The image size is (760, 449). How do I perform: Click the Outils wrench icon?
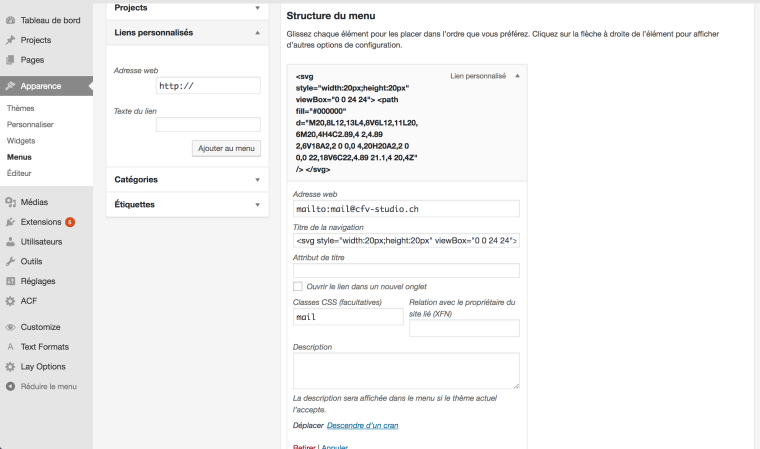(10, 261)
